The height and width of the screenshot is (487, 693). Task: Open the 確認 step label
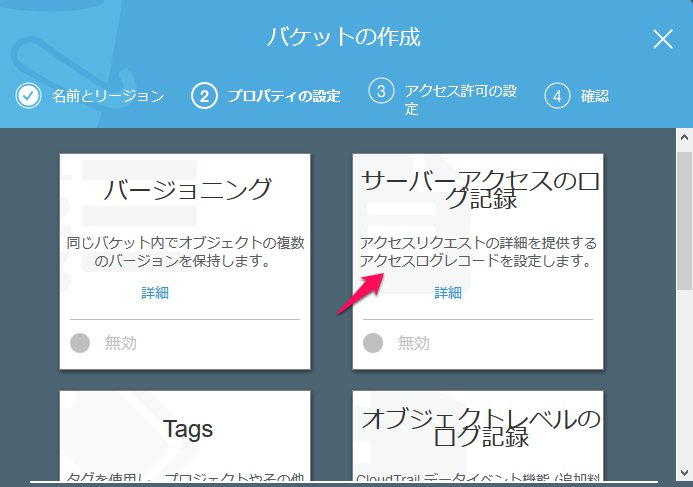595,96
